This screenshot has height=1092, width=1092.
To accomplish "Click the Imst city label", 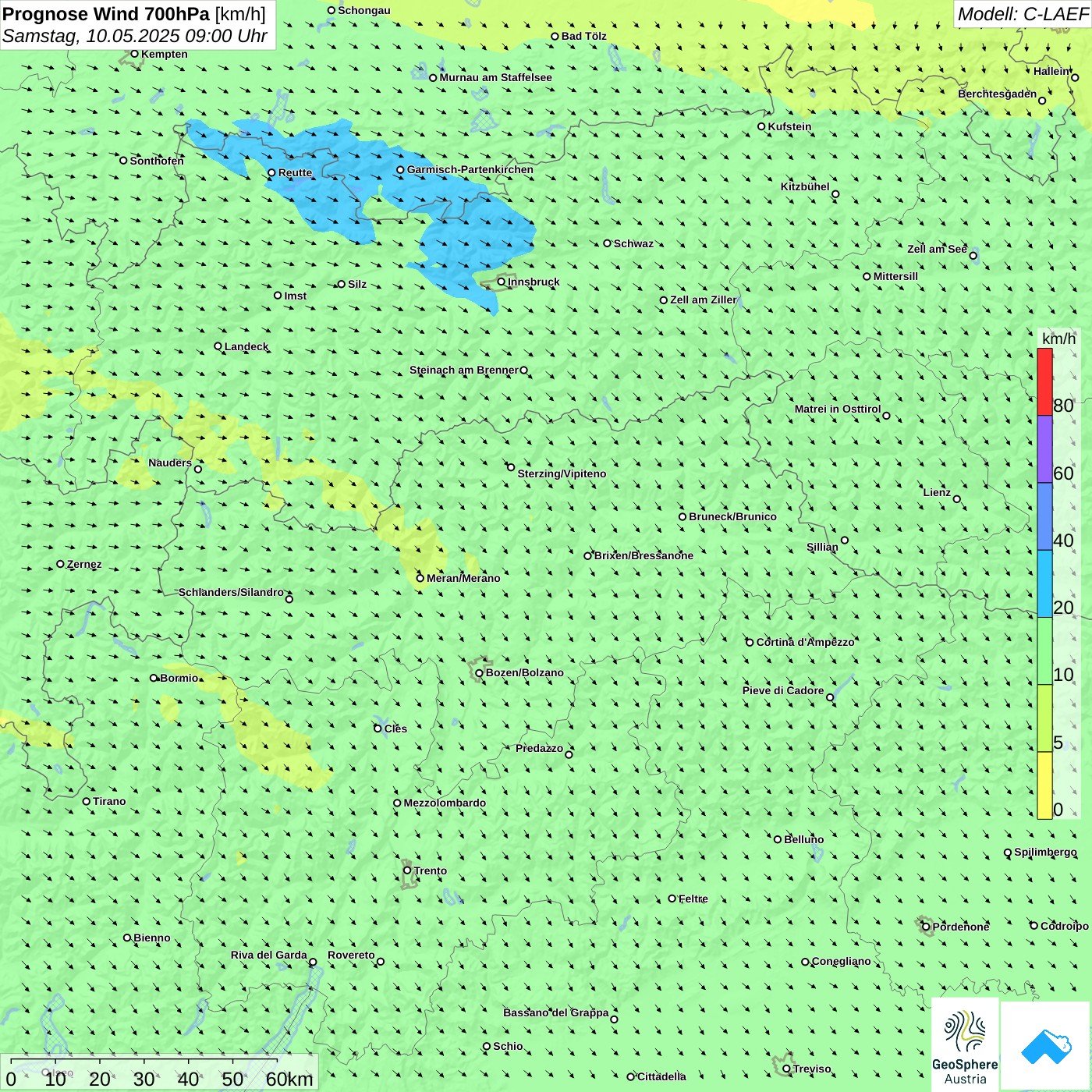I will tap(296, 296).
